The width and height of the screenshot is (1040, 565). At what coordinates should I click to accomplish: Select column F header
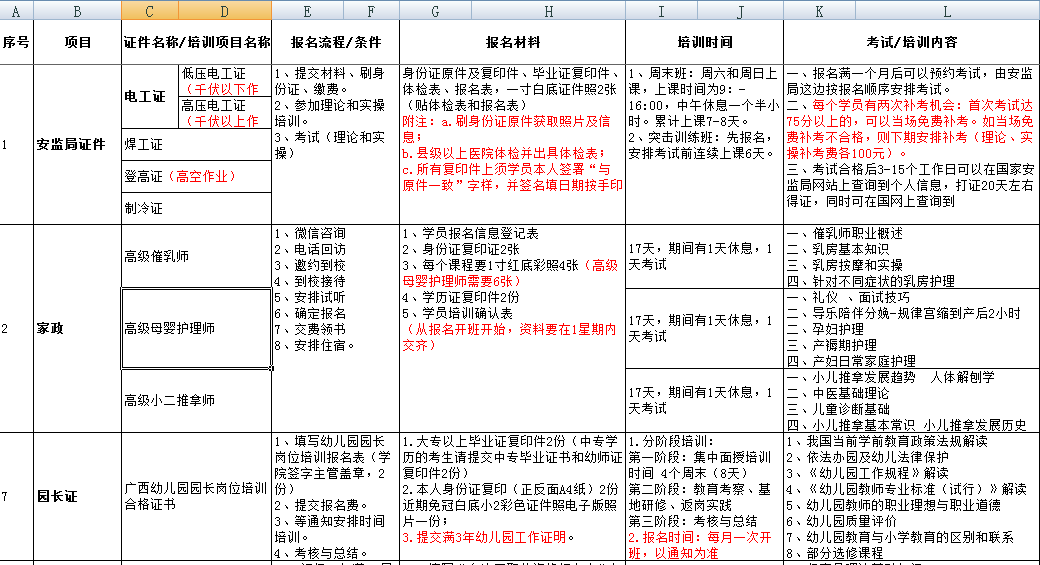coord(371,10)
